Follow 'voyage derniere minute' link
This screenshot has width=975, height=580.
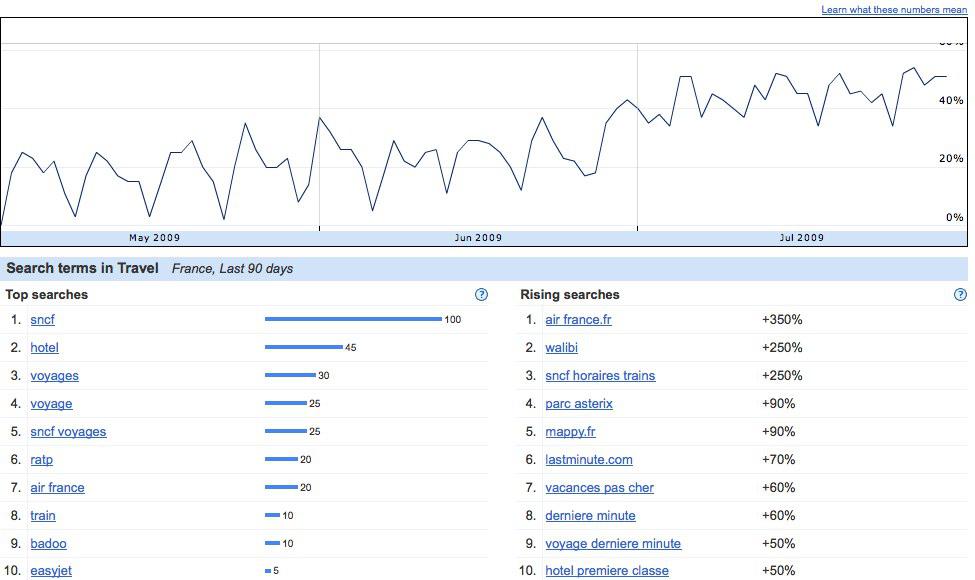[613, 543]
